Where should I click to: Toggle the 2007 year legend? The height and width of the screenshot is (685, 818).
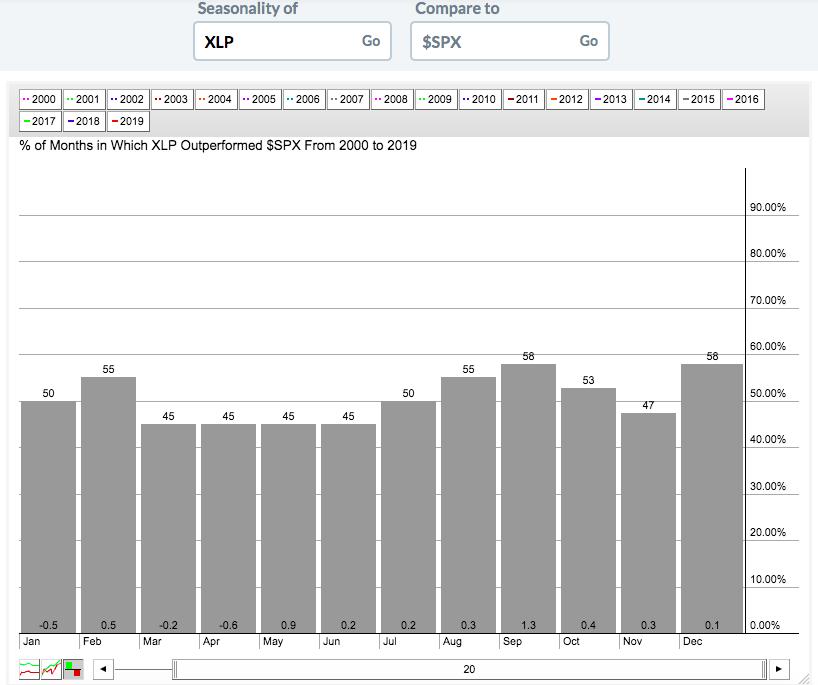[x=348, y=99]
